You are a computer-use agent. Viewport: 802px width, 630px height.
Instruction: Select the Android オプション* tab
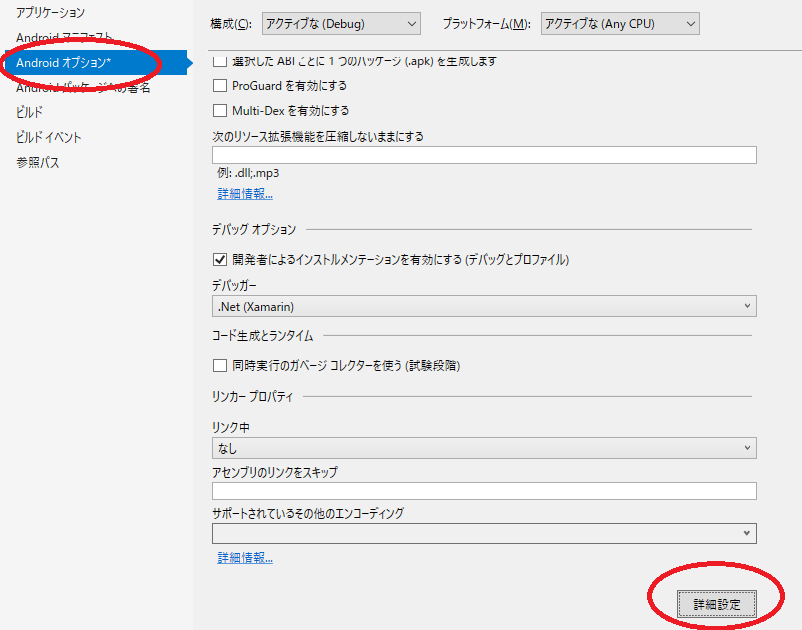(96, 62)
